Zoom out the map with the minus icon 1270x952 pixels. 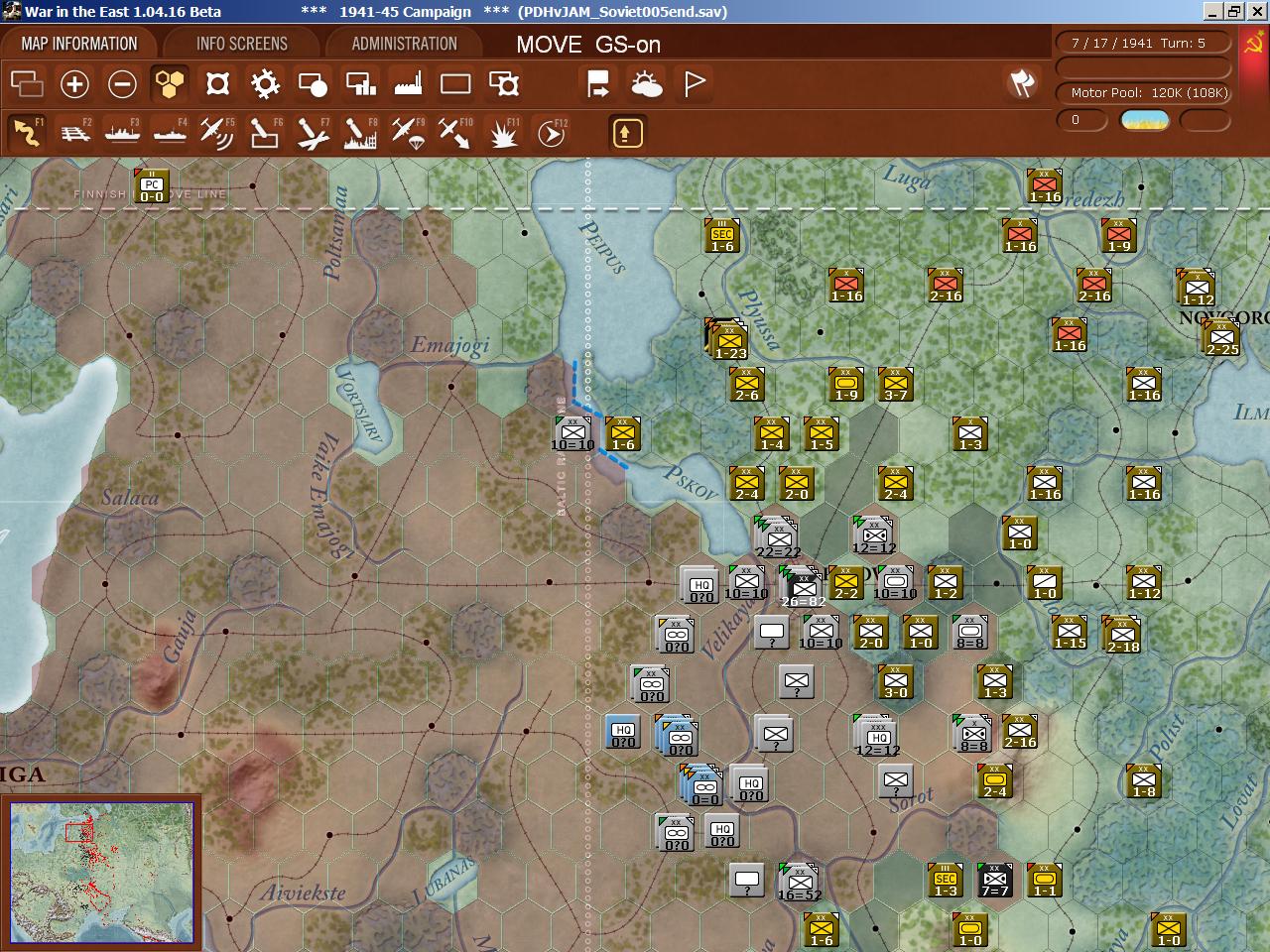coord(122,84)
